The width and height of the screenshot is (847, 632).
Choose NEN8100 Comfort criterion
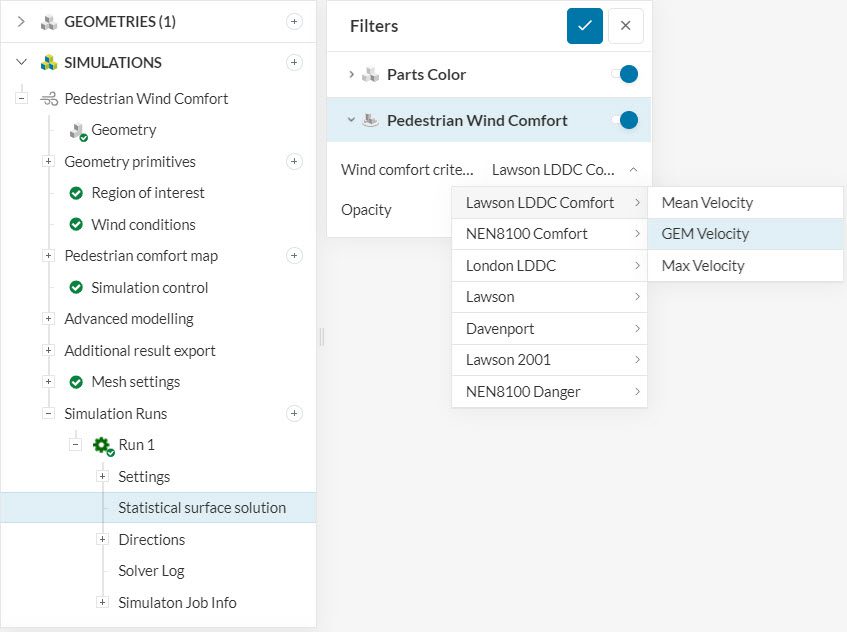(x=527, y=234)
